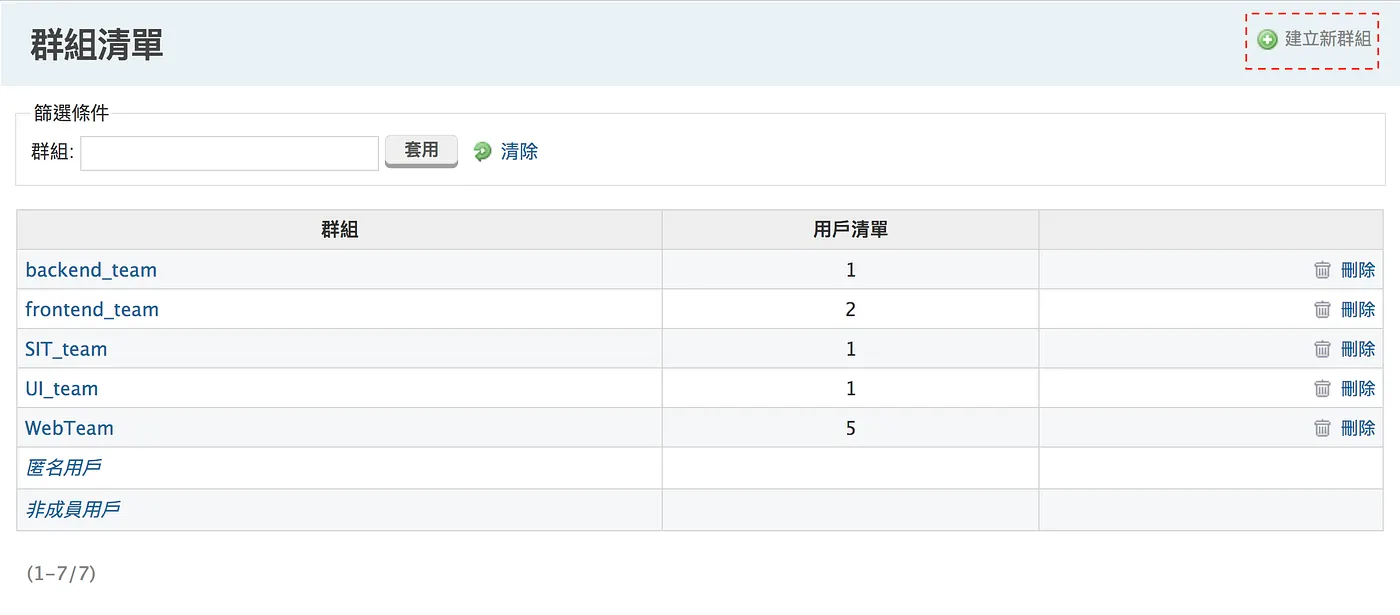Click the 用戶清單 column header
Viewport: 1400px width, 615px height.
pyautogui.click(x=851, y=230)
